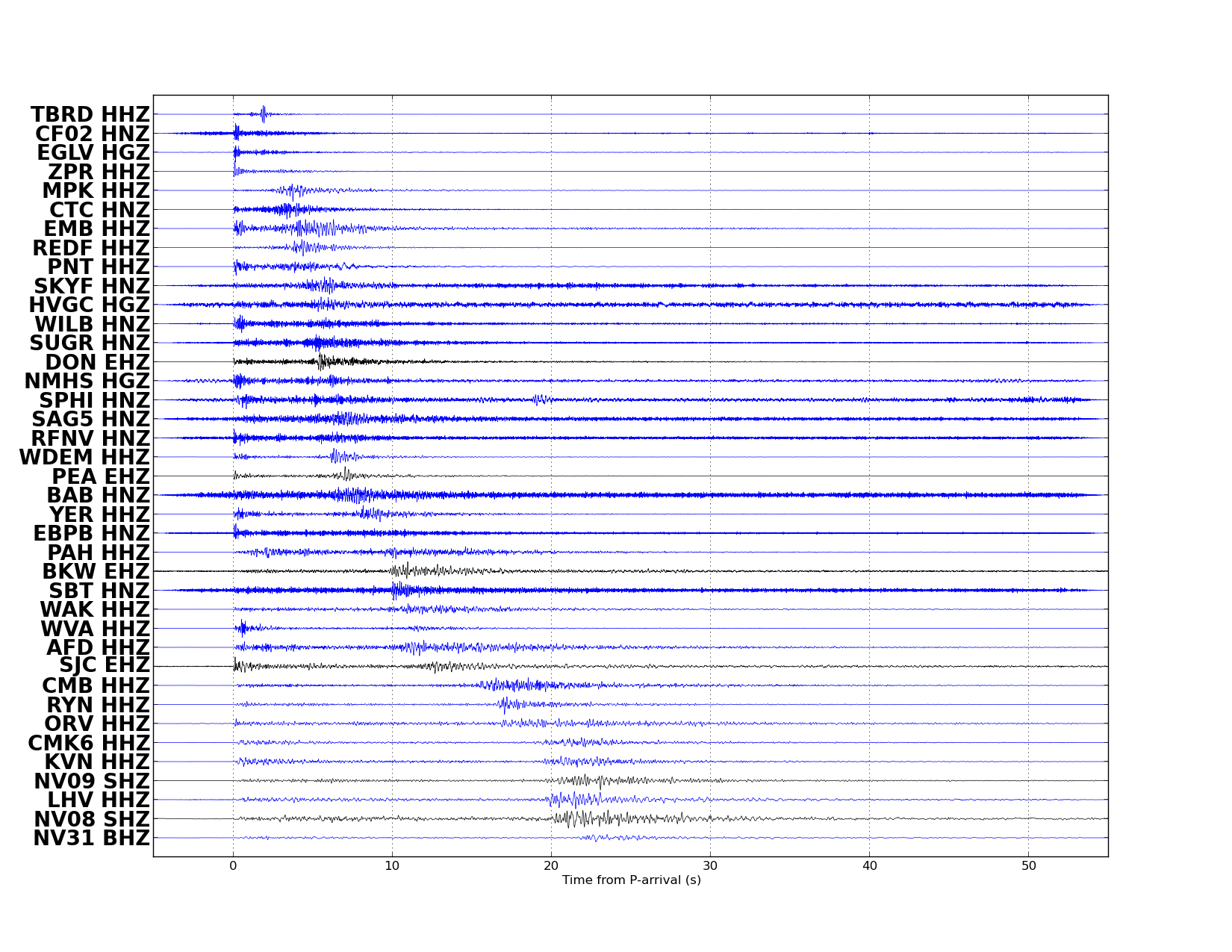Select the YER HHZ label
The height and width of the screenshot is (952, 1232).
tap(100, 515)
